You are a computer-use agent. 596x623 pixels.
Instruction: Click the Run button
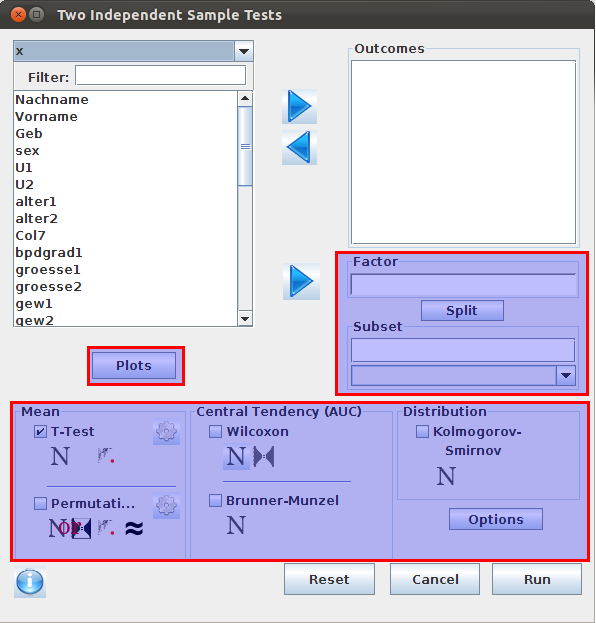pos(537,579)
